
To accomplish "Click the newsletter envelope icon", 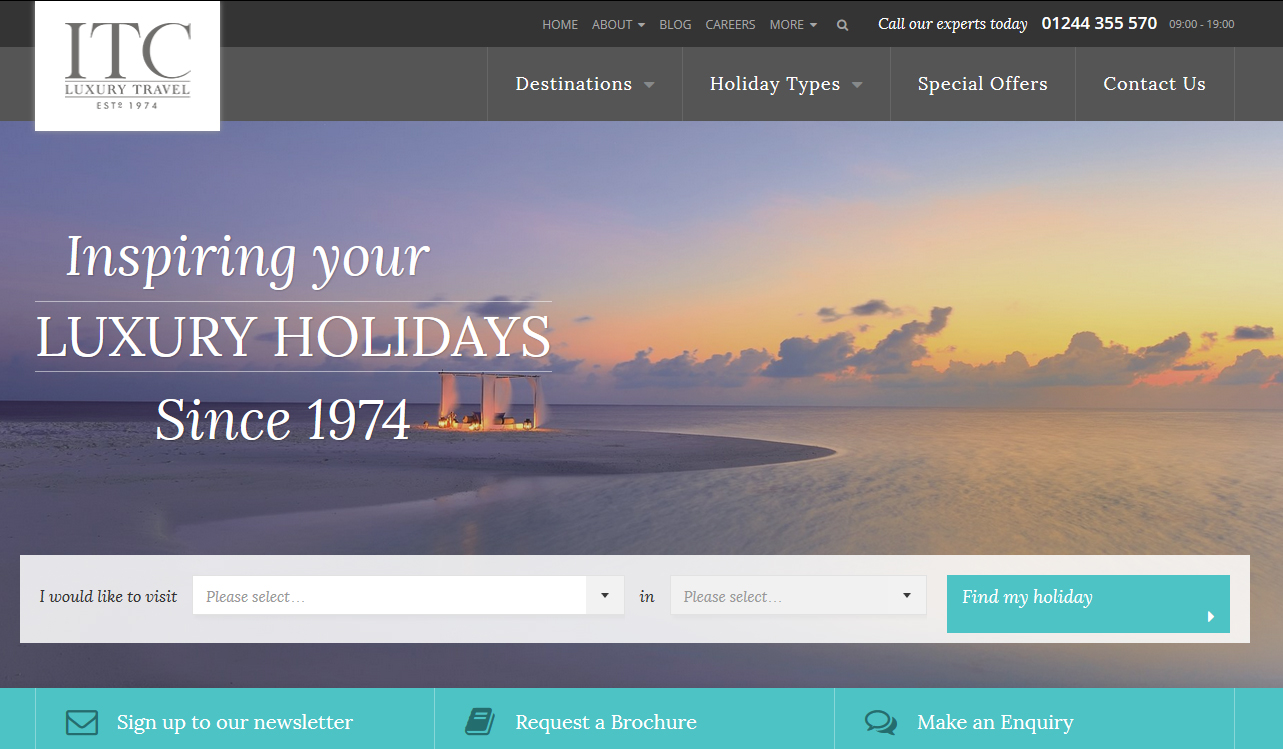I will tap(82, 722).
